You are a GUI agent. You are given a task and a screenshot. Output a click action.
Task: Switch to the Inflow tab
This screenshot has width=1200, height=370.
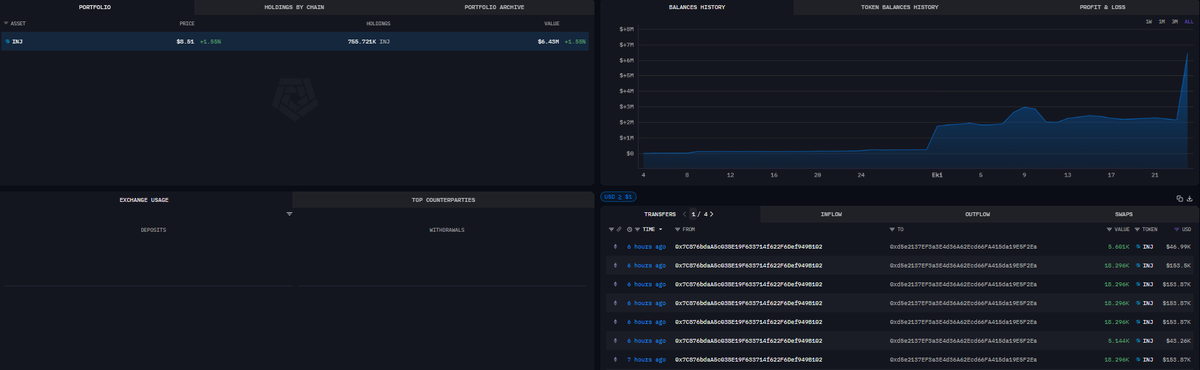[x=831, y=214]
